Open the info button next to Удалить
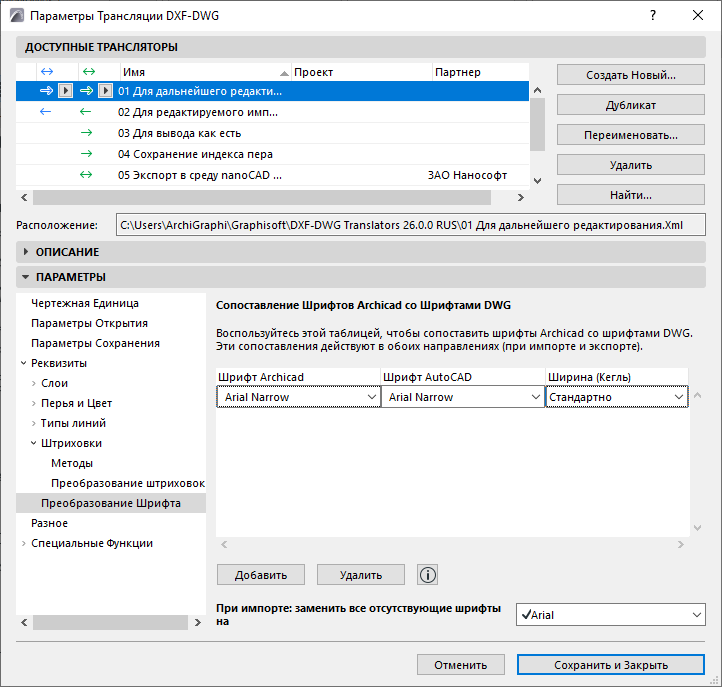Viewport: 722px width, 687px height. point(428,575)
